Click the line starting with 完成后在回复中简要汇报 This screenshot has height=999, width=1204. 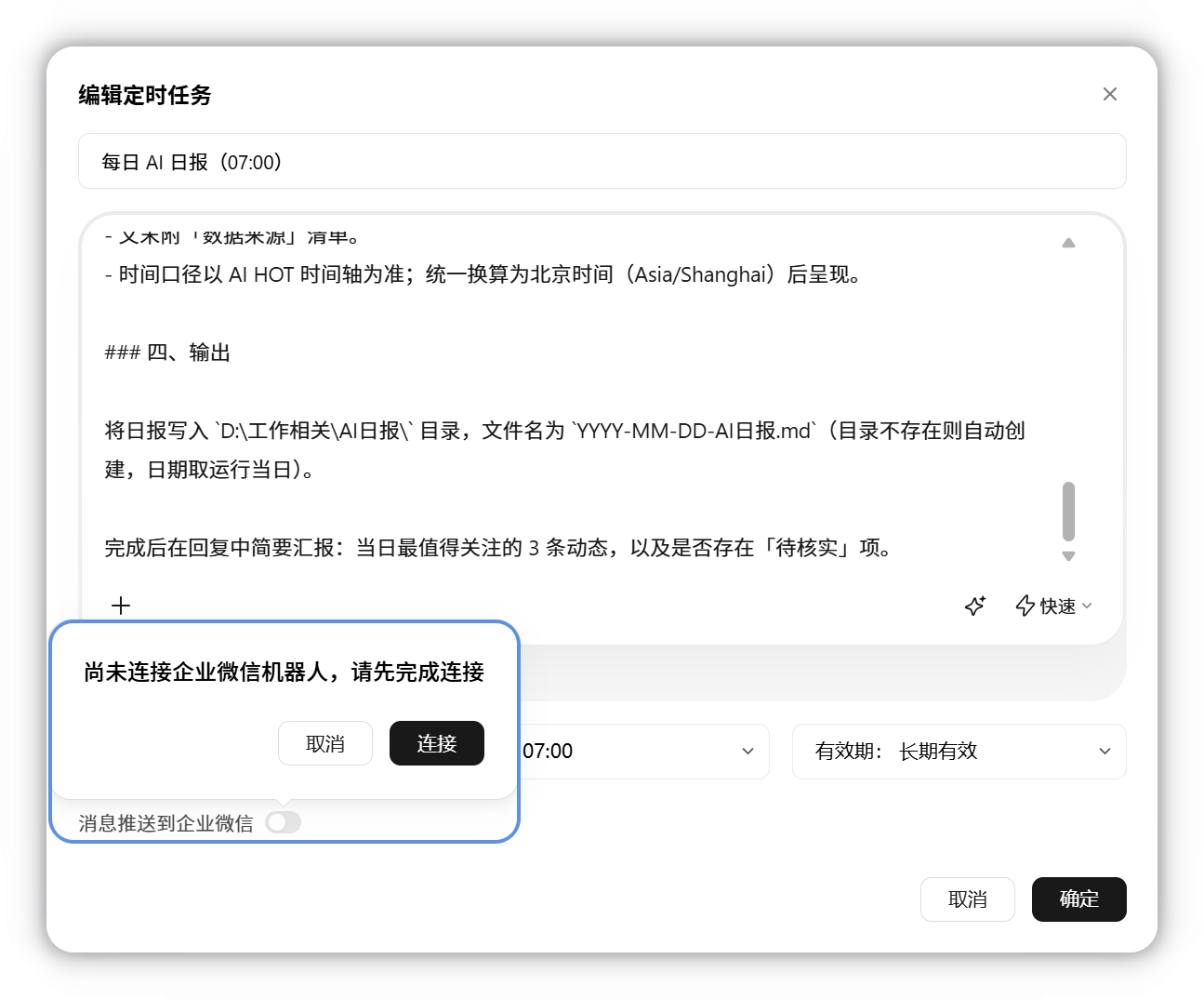pyautogui.click(x=498, y=548)
